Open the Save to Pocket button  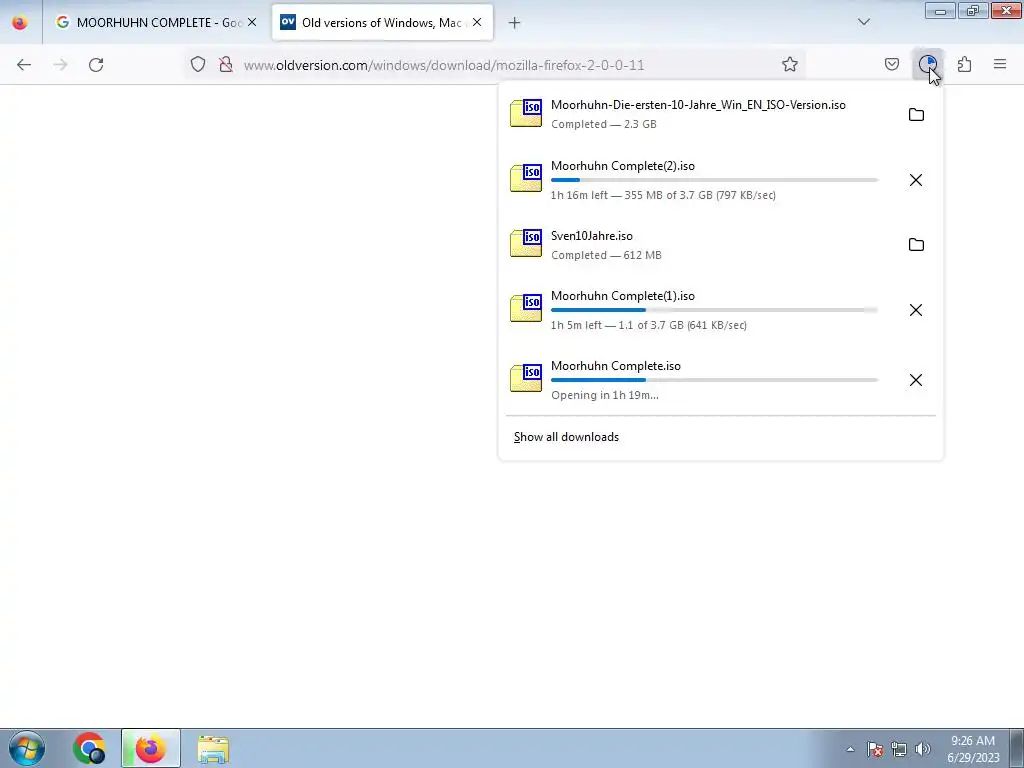(x=891, y=64)
